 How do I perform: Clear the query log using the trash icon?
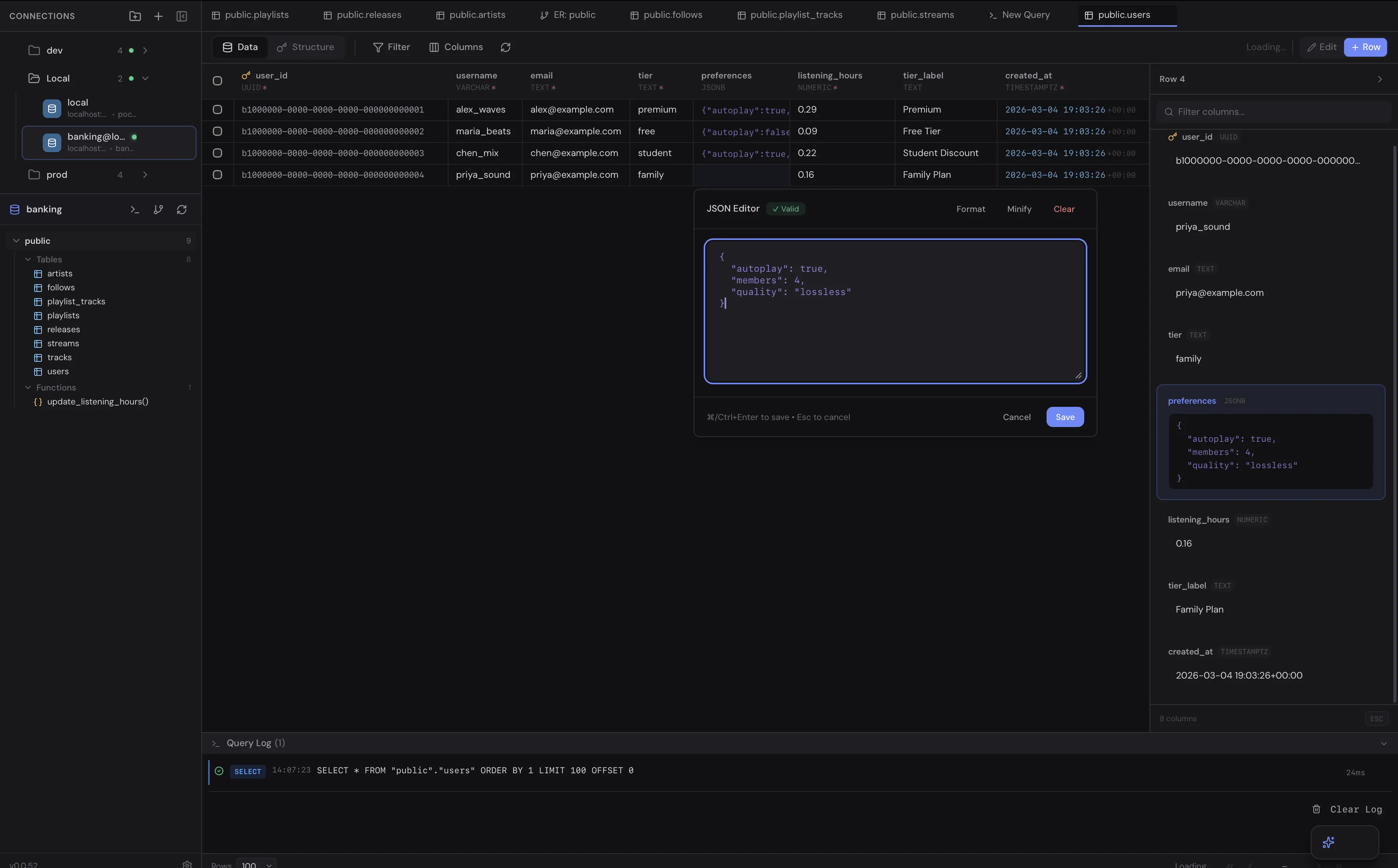pos(1316,809)
